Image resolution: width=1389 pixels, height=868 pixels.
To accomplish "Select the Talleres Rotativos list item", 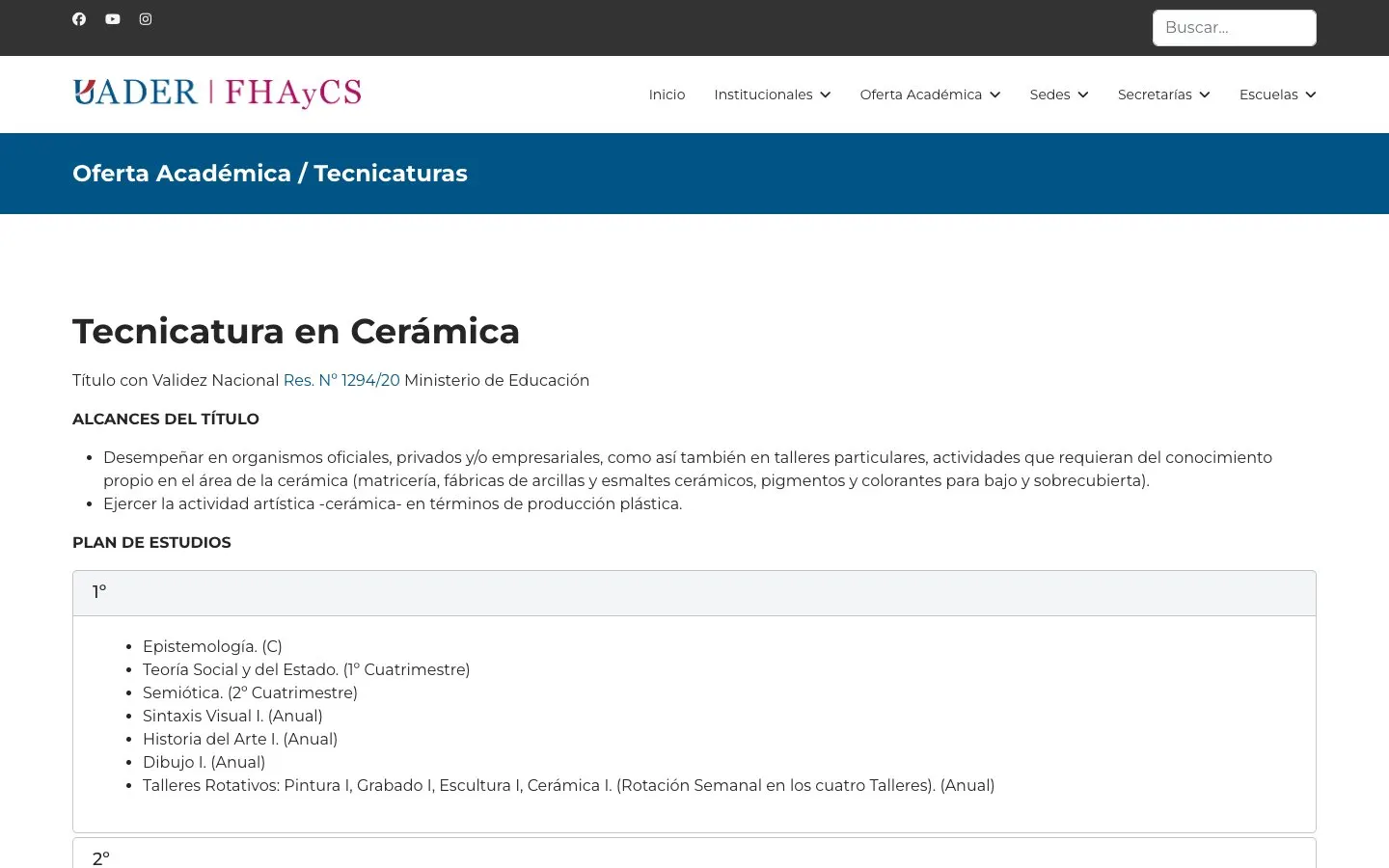I will pos(569,785).
